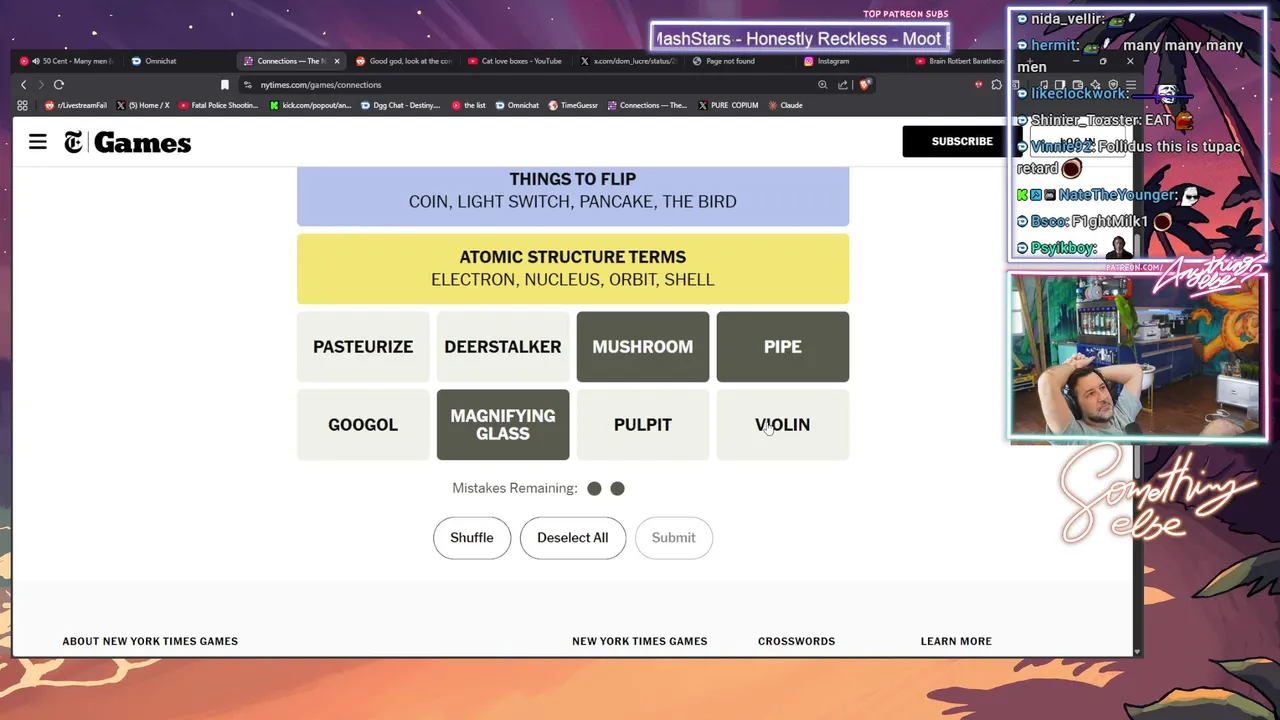1280x720 pixels.
Task: Click NEW YORK TIMES GAMES footer heading
Action: point(640,641)
